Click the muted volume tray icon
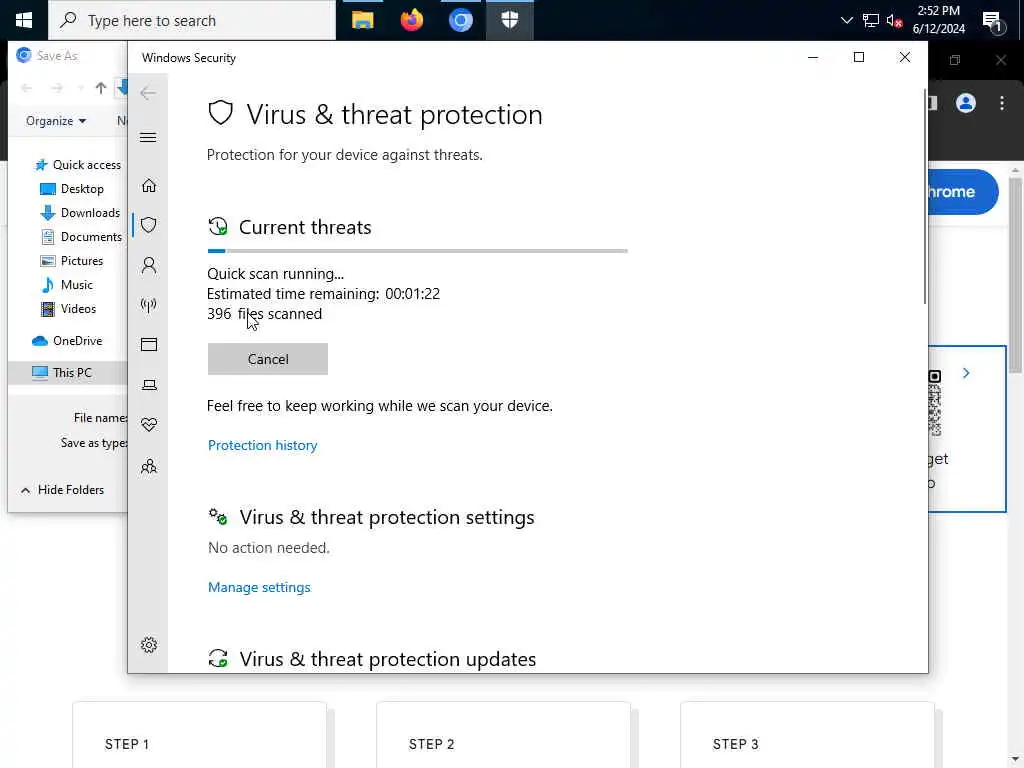1024x768 pixels. (894, 20)
